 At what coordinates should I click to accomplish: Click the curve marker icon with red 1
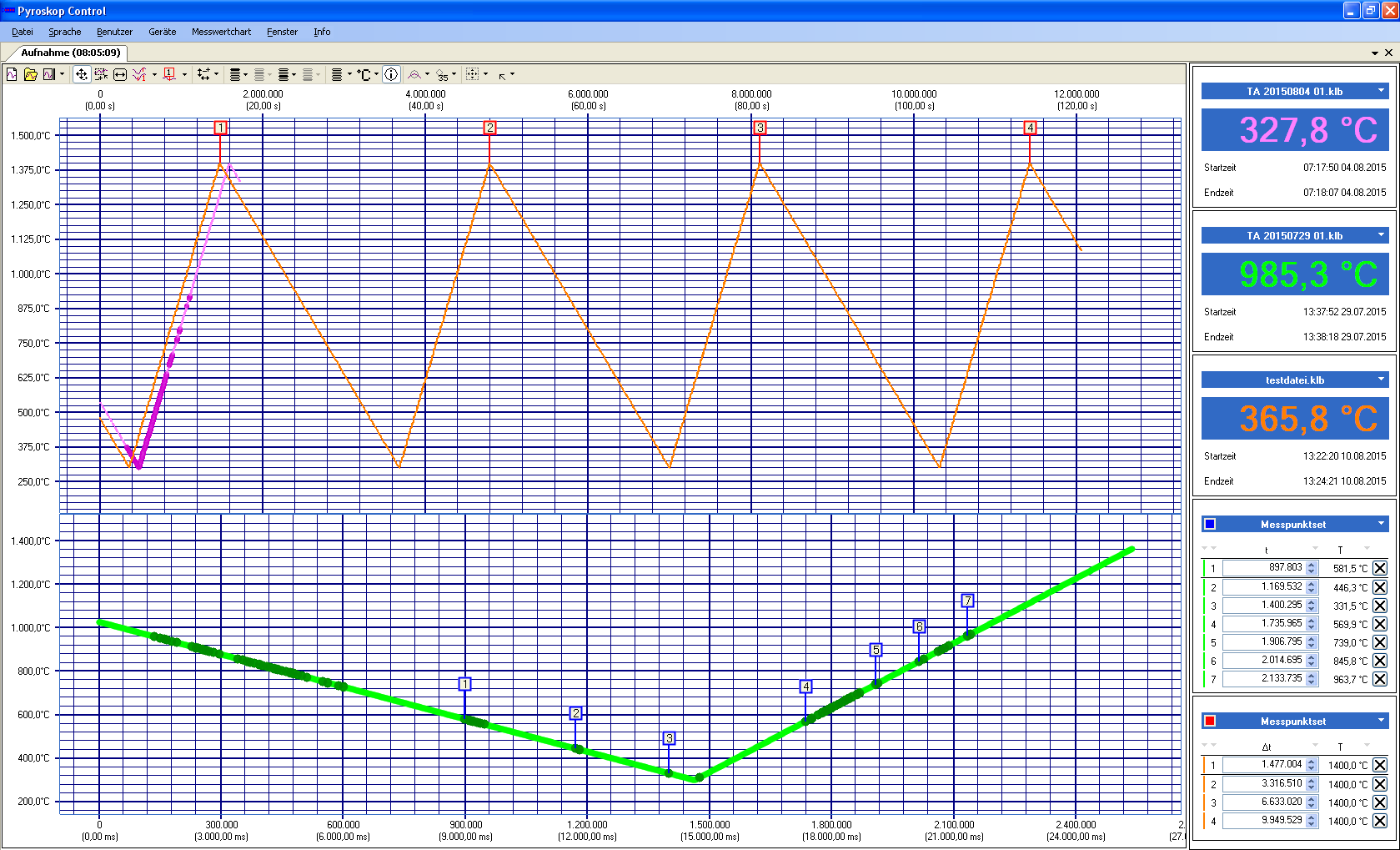tap(140, 74)
